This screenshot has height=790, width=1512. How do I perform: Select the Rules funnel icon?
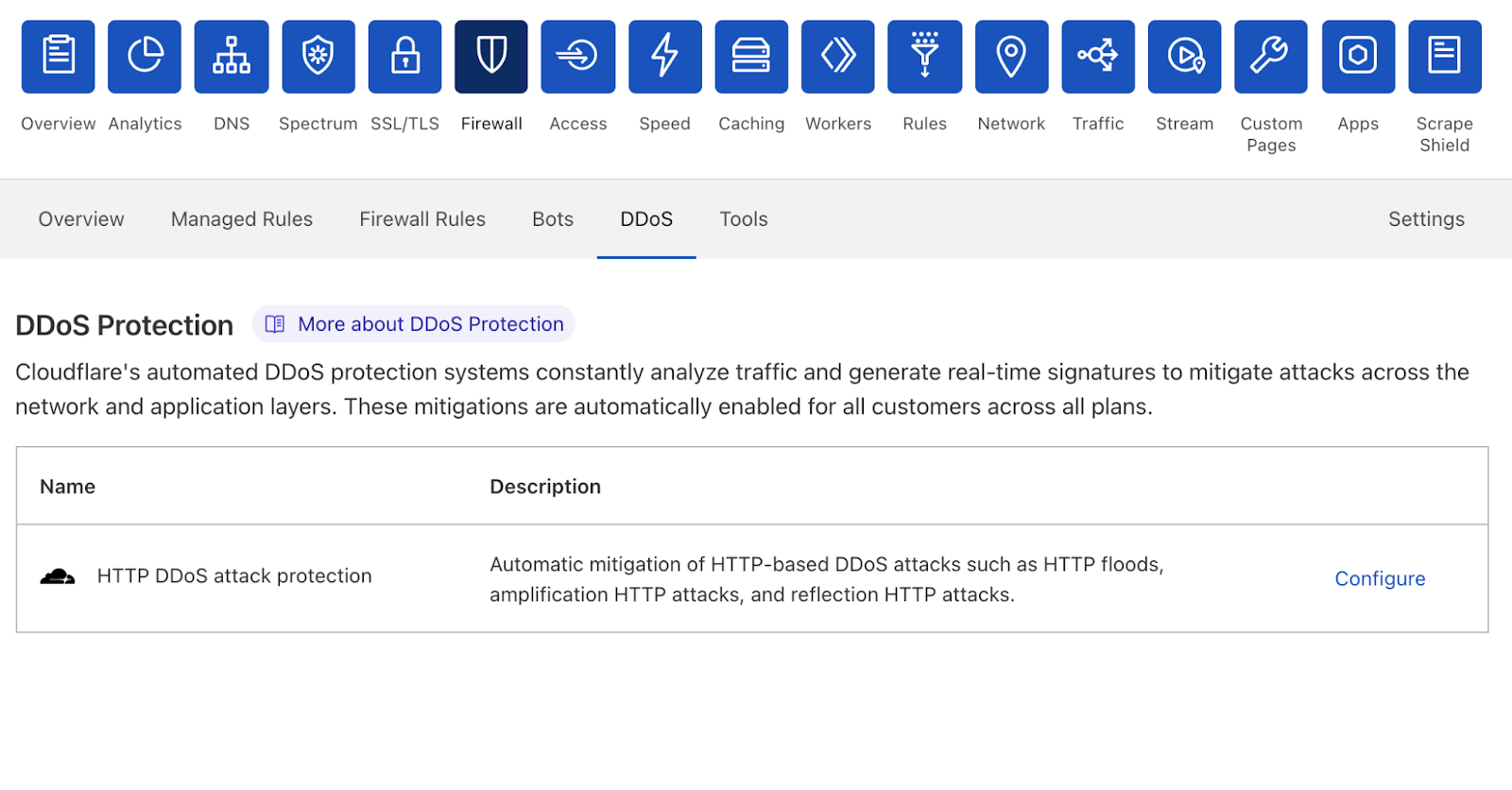[924, 57]
